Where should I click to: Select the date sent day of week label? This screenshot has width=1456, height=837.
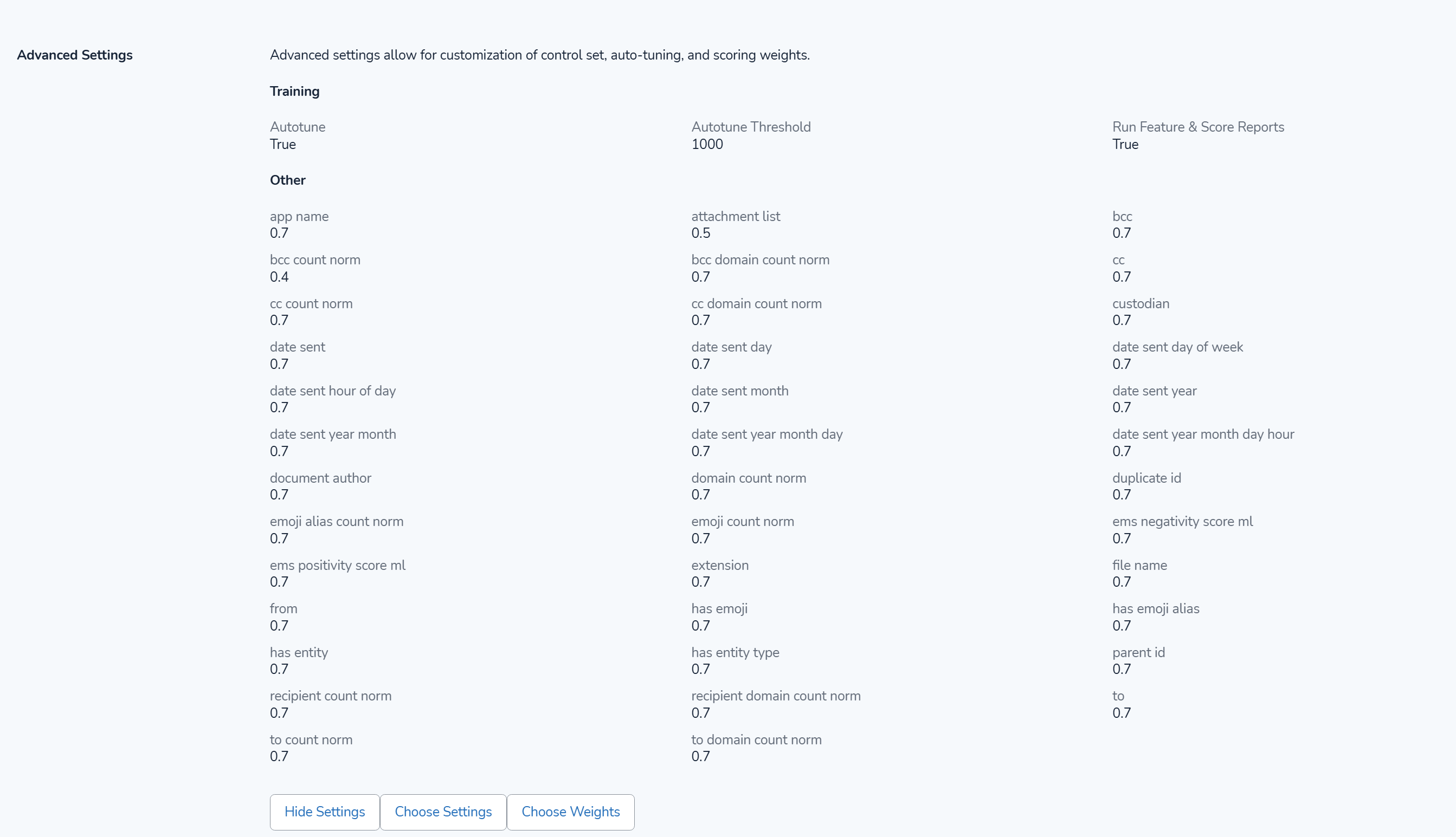tap(1177, 347)
